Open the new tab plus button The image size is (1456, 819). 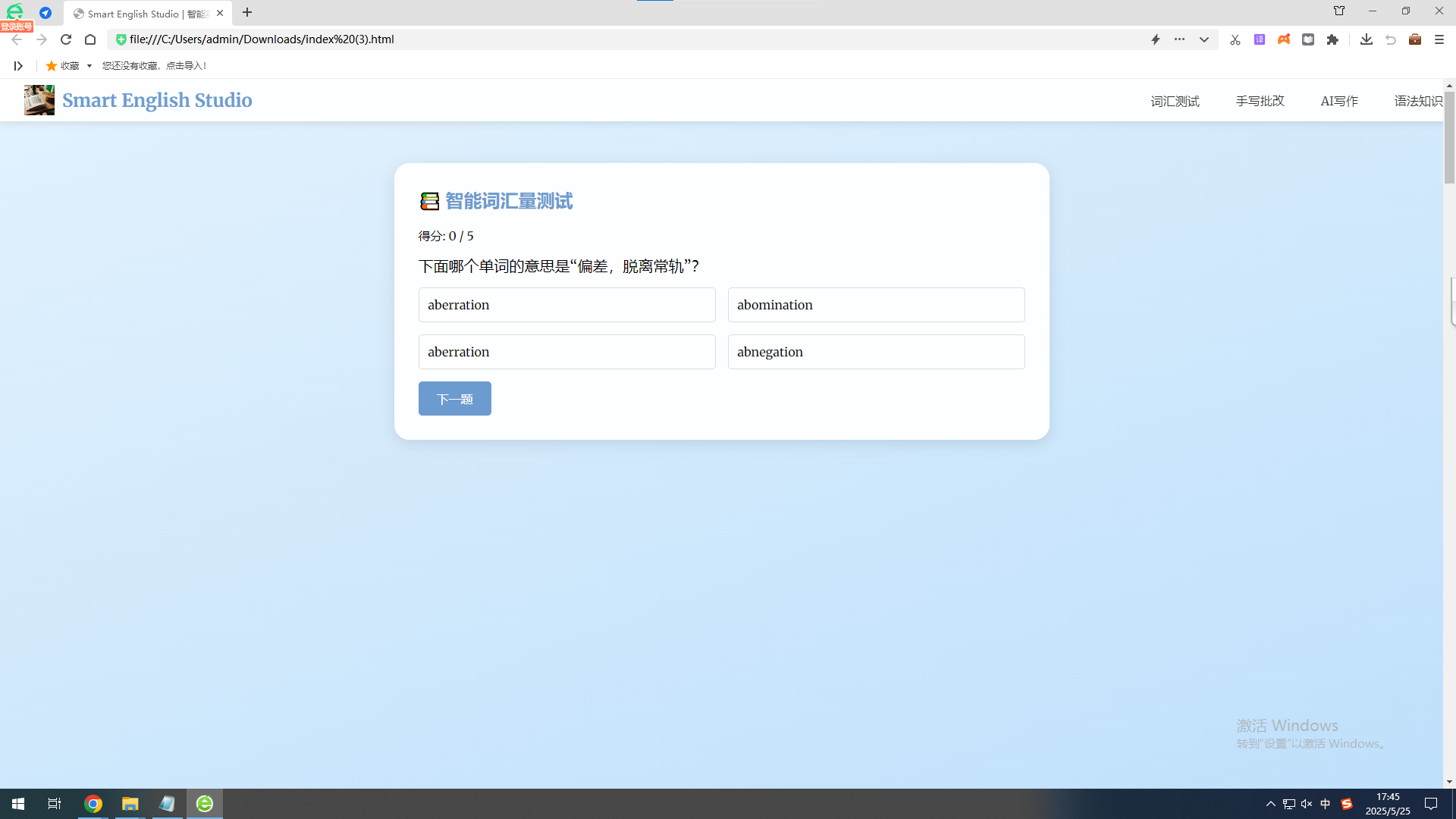(x=247, y=13)
